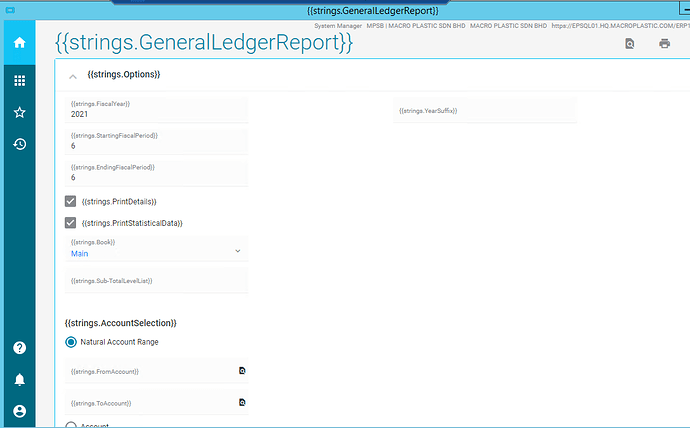
Task: Click the YearSuffix input field
Action: [x=484, y=111]
